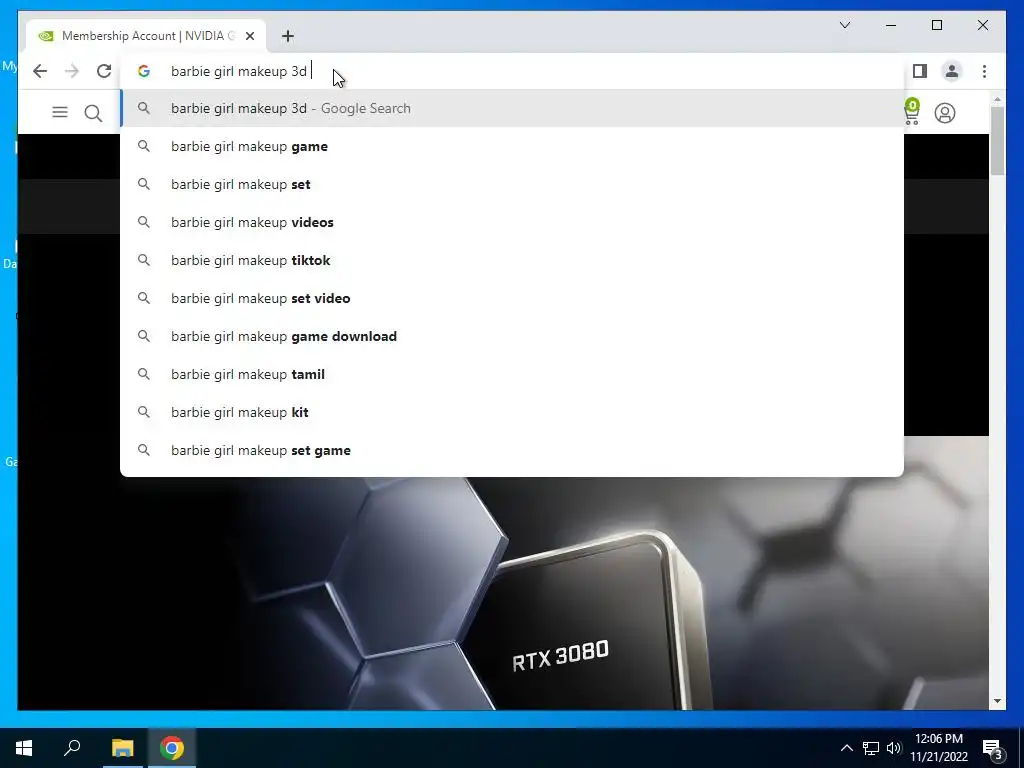Pick suggestion 'barbie girl makeup tamil'
Viewport: 1024px width, 768px height.
(x=512, y=374)
